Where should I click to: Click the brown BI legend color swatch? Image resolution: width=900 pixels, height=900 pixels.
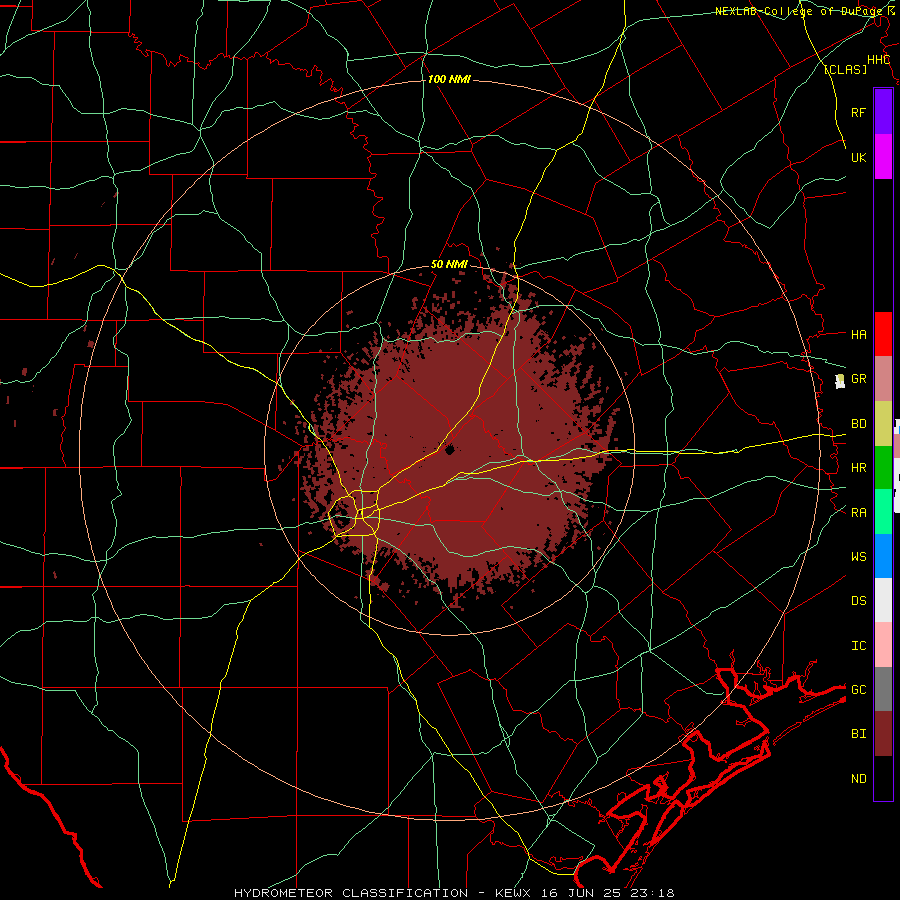point(883,734)
